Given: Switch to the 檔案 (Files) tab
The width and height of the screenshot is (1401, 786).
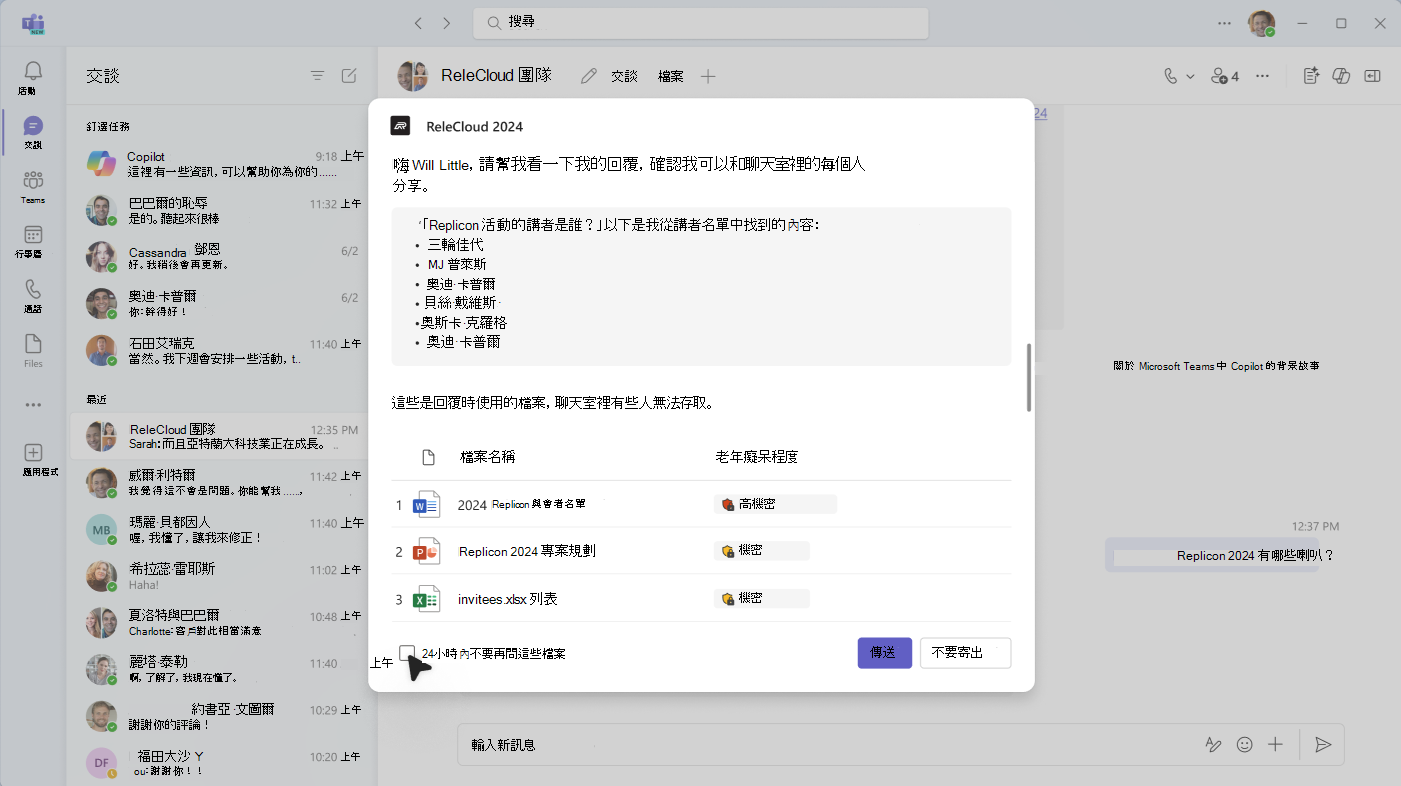Looking at the screenshot, I should (x=671, y=76).
